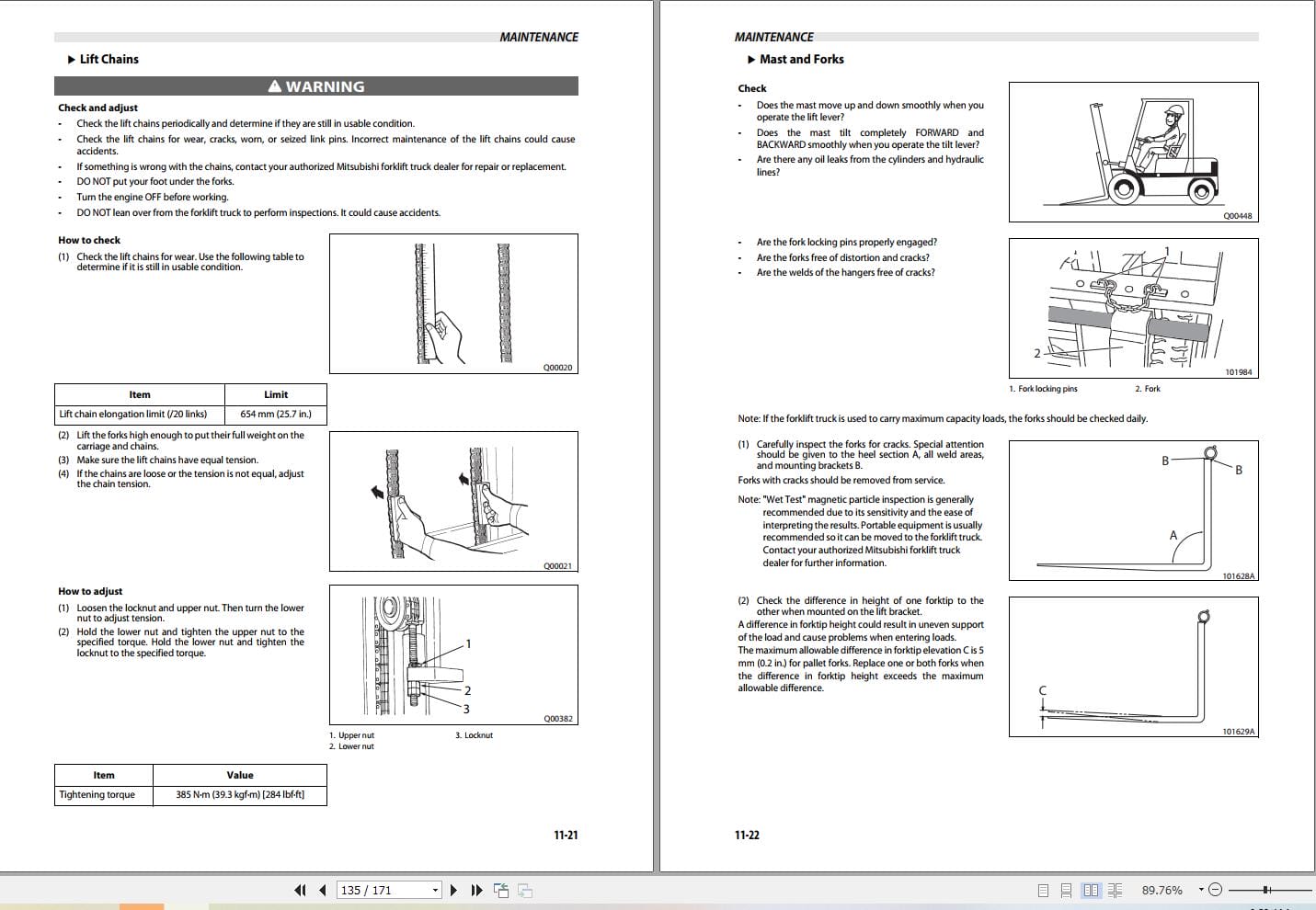The width and height of the screenshot is (1316, 910).
Task: Select two-page facing view
Action: [1091, 890]
